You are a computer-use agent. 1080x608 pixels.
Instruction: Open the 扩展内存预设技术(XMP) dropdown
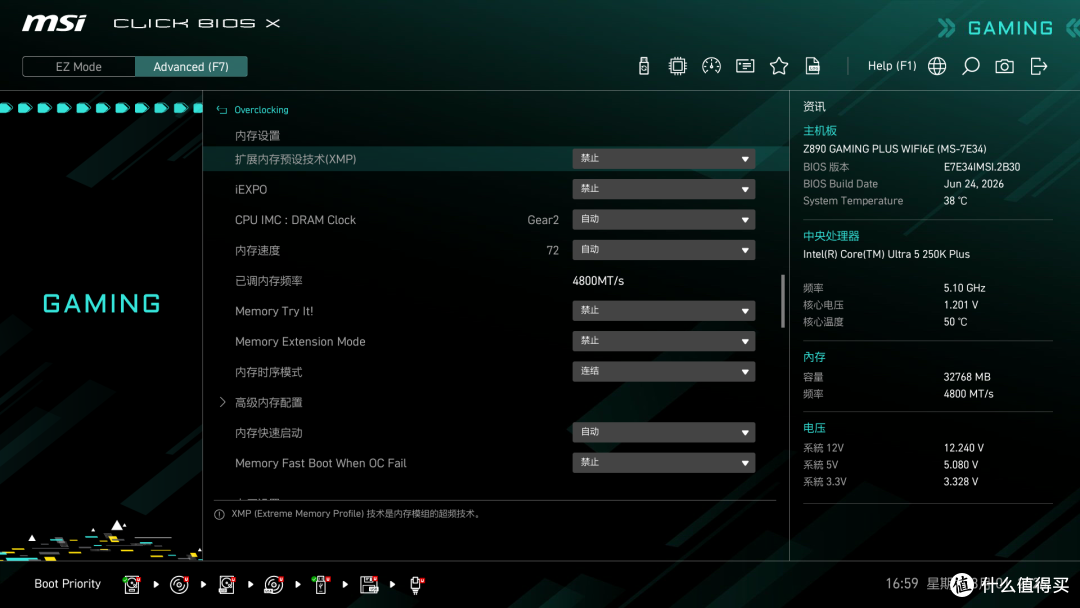tap(663, 159)
